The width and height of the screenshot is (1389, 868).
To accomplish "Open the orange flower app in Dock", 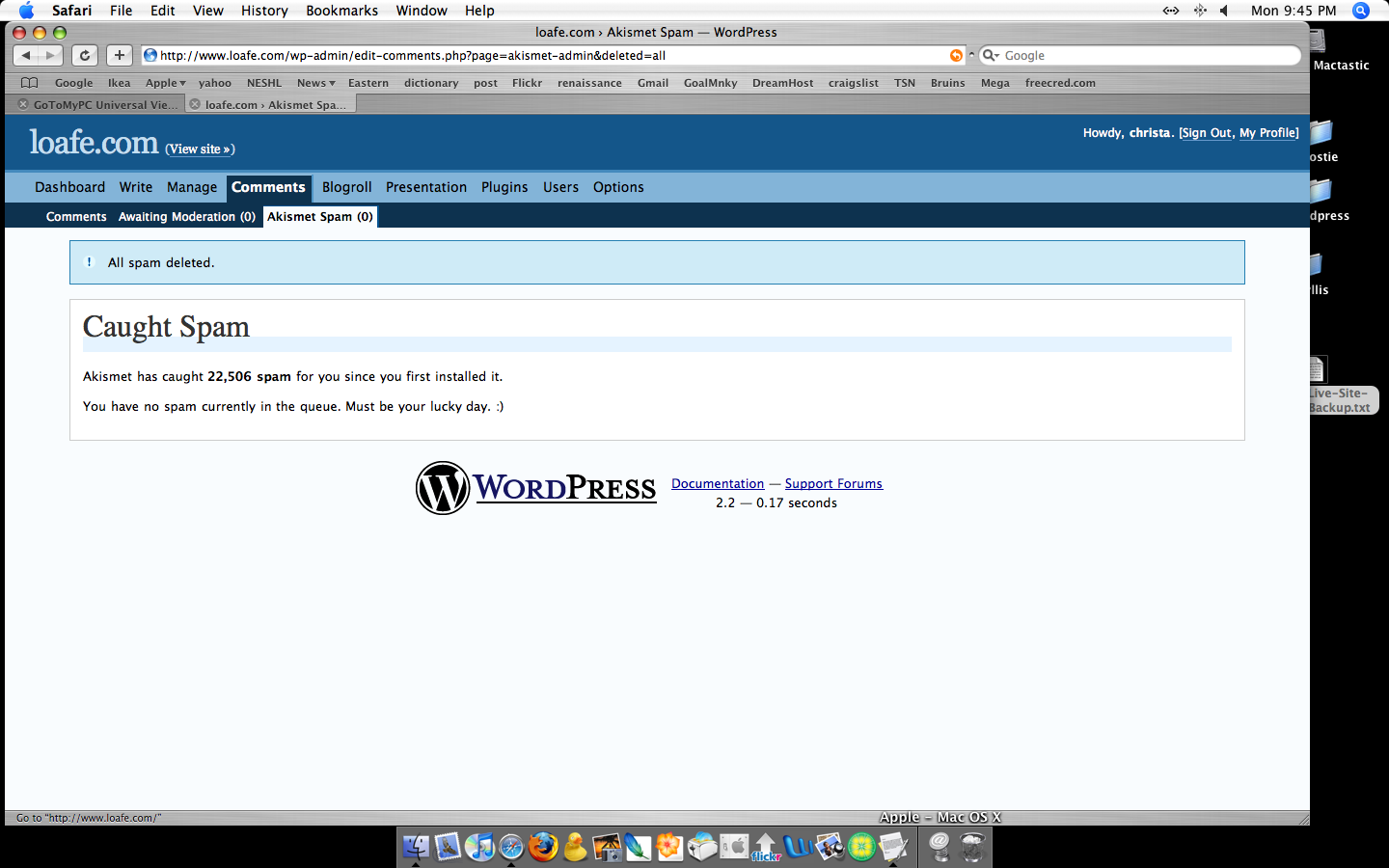I will point(669,847).
